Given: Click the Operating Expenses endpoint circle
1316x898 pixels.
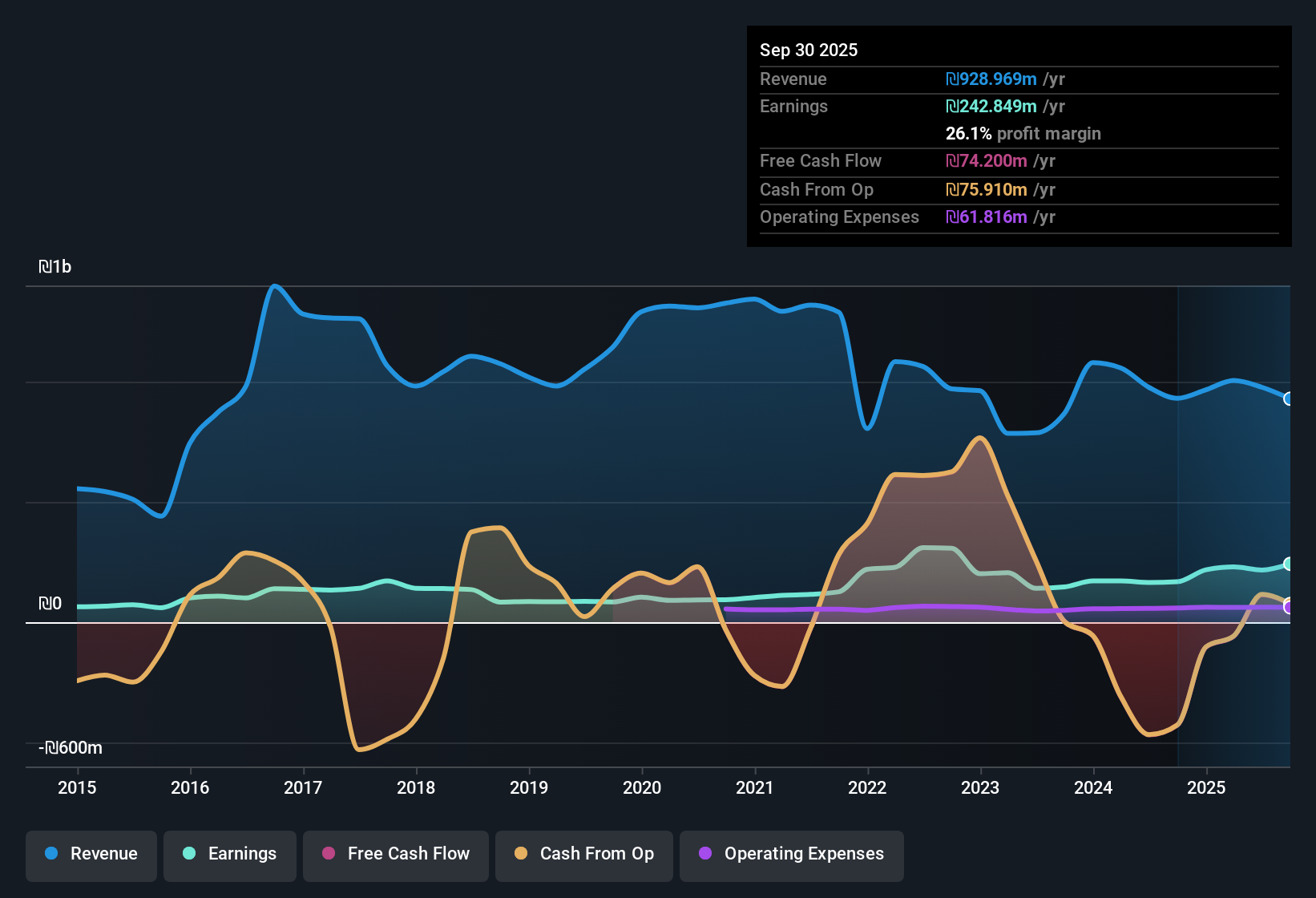Looking at the screenshot, I should [1289, 607].
